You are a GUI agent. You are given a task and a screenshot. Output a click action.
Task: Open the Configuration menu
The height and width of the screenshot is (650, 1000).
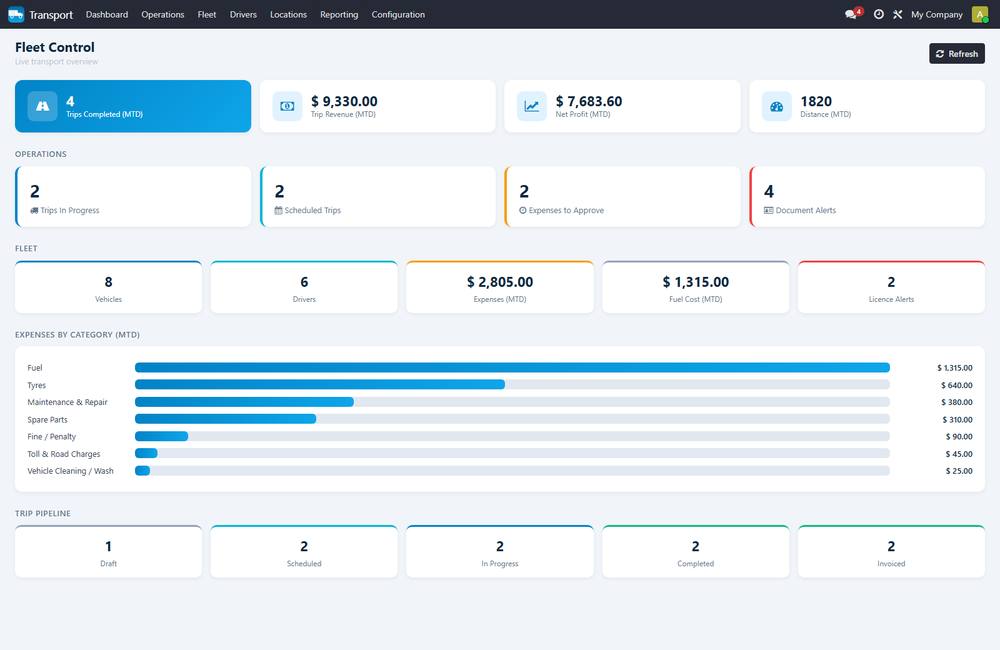398,14
